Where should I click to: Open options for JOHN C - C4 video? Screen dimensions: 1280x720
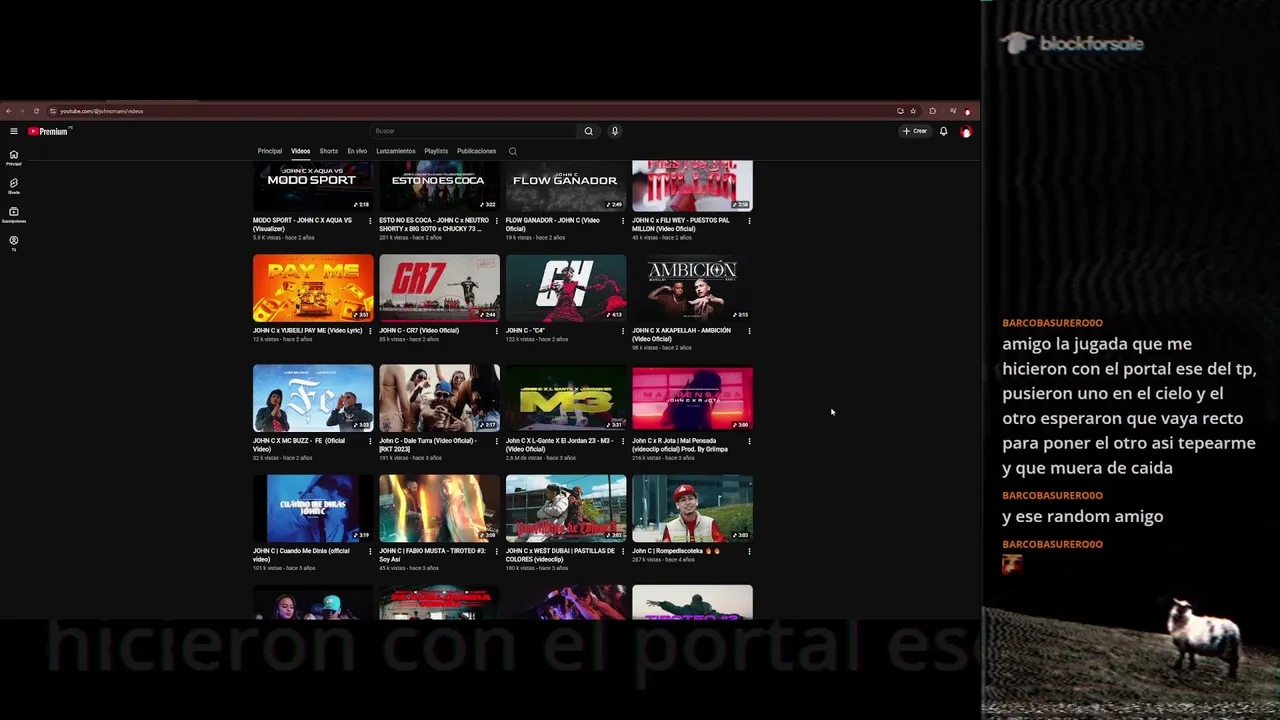pos(623,331)
